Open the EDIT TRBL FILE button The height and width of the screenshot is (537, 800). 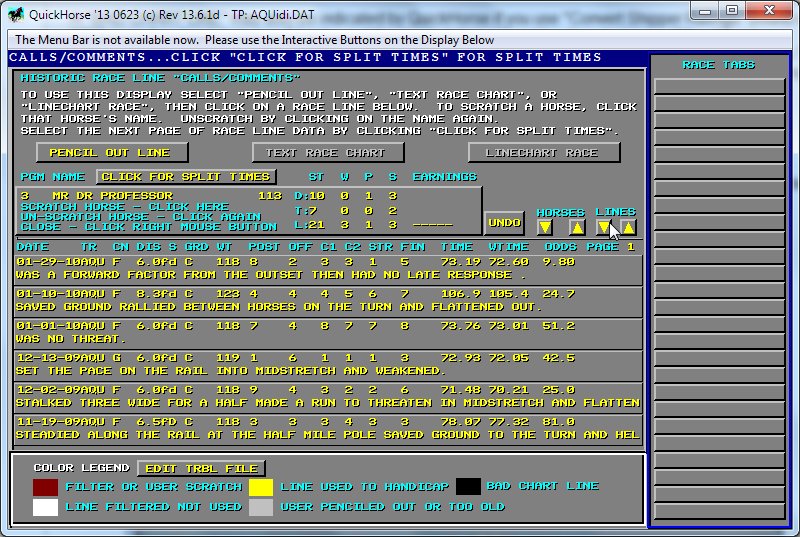tap(201, 468)
